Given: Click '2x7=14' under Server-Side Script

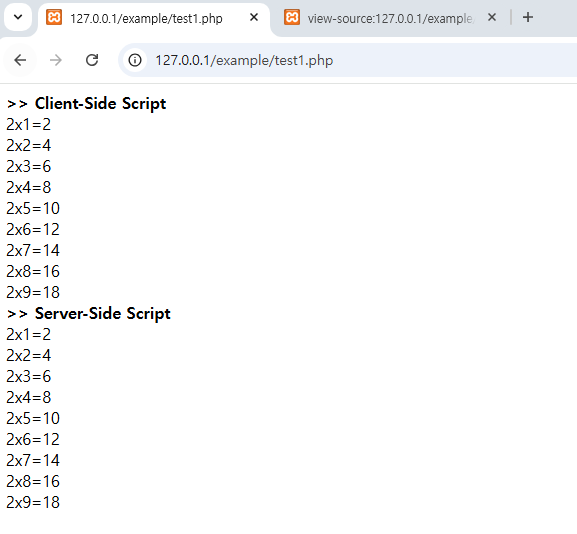Looking at the screenshot, I should (33, 460).
